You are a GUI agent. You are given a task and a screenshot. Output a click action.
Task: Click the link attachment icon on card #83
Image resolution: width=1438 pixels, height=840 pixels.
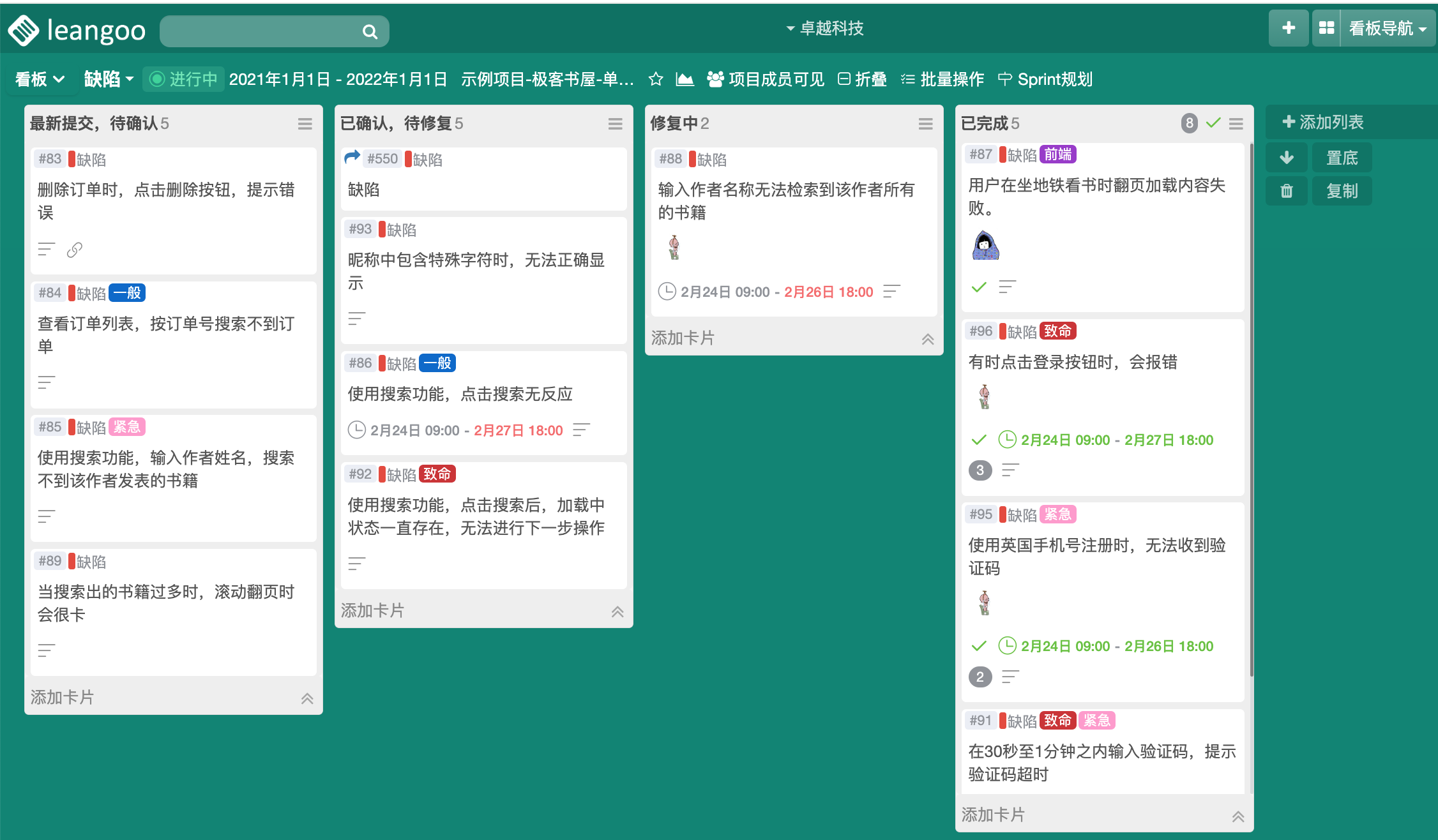(x=75, y=250)
